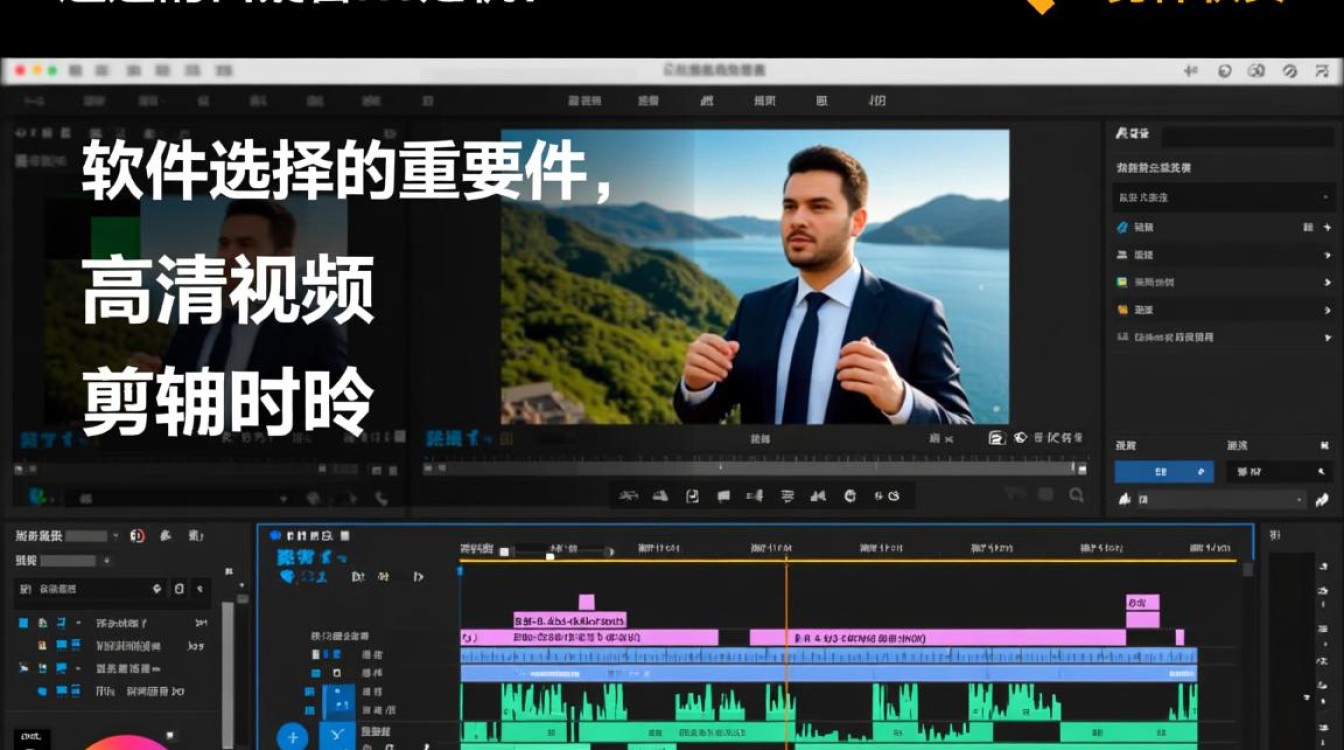Click the red circled icon in left panel header

pos(137,536)
